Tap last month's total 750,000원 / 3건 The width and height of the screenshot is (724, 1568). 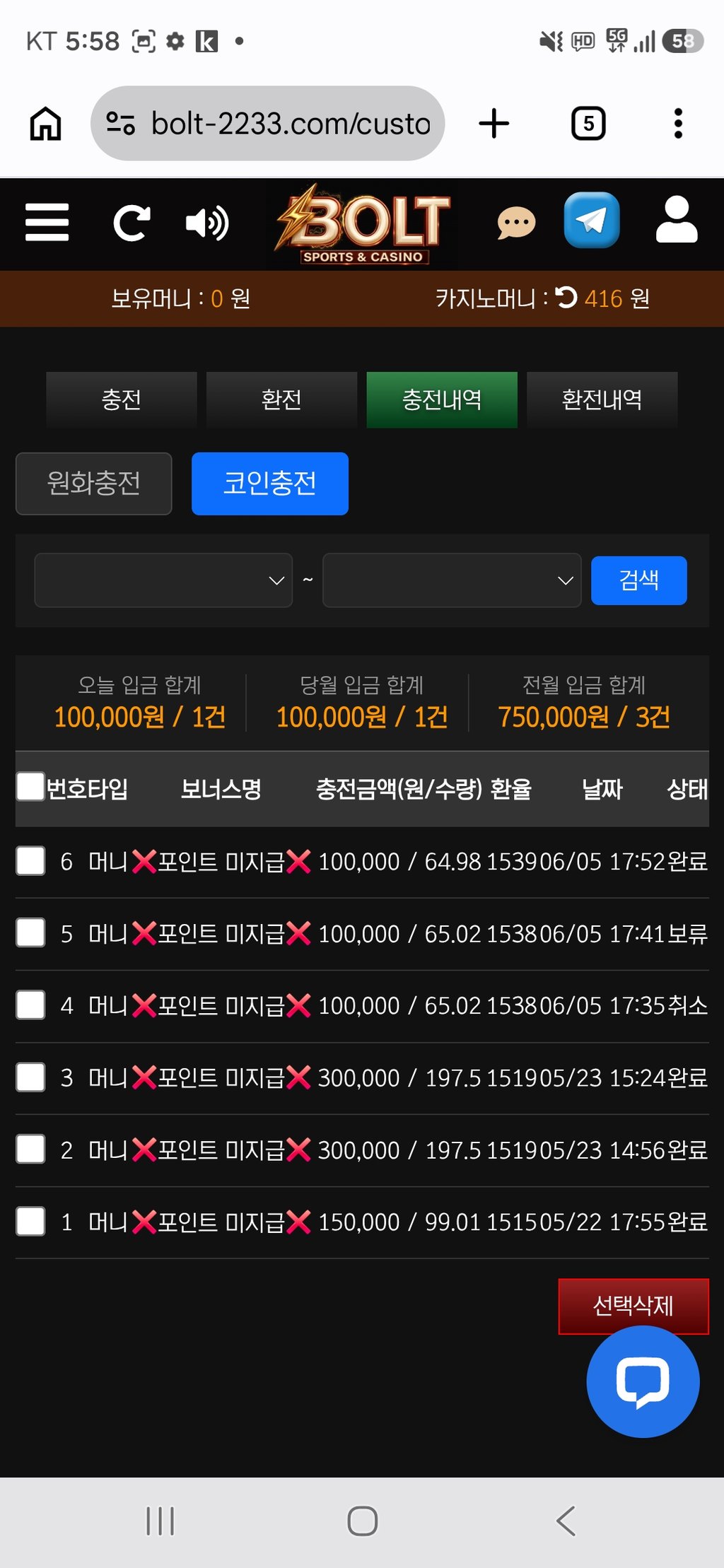click(x=584, y=718)
